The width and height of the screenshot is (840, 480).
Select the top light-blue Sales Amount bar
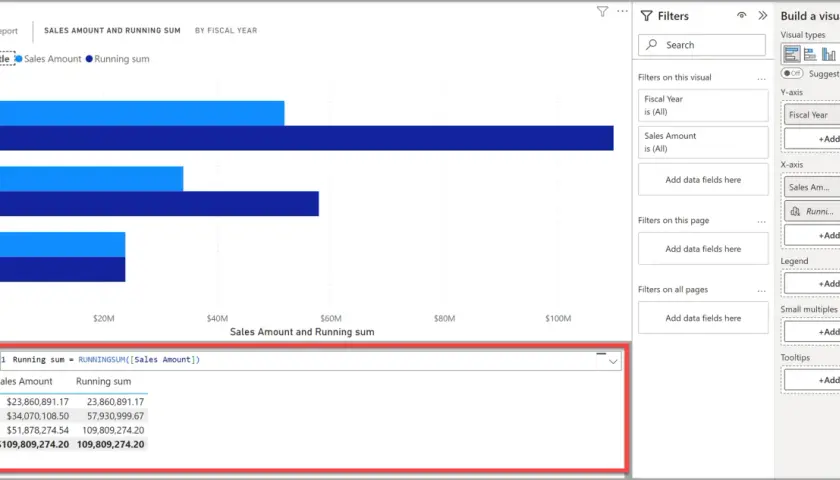tap(142, 113)
